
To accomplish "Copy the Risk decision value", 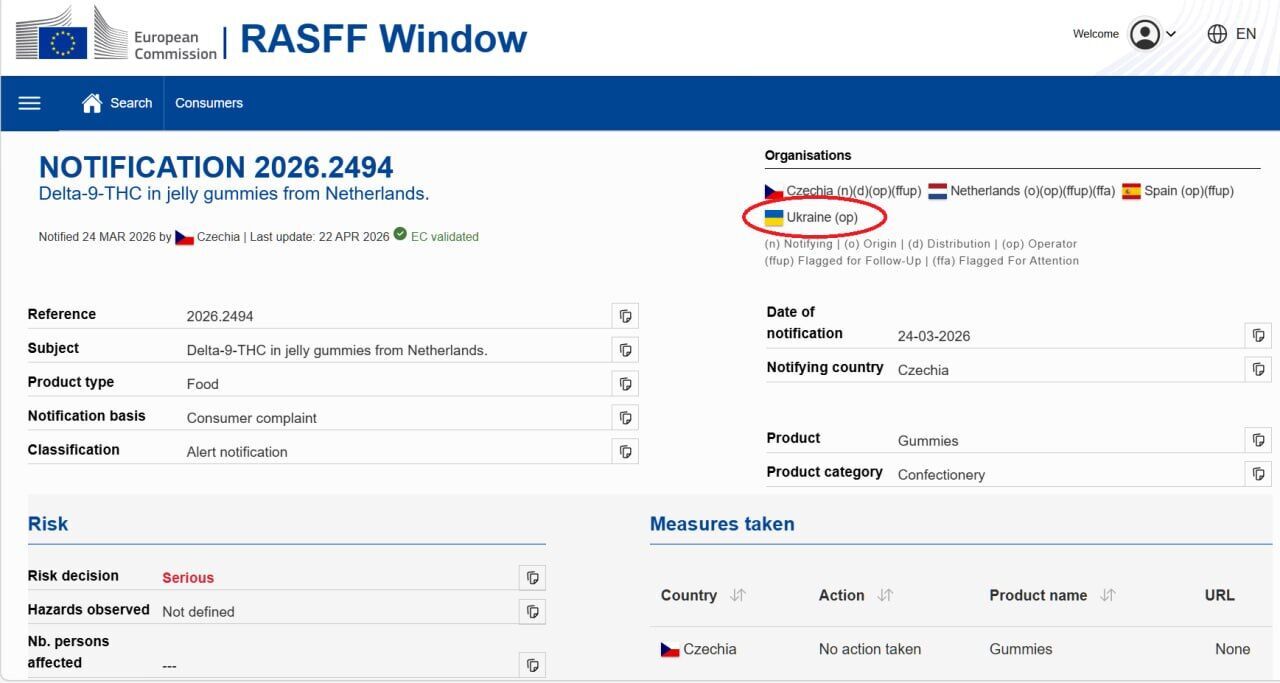I will 532,578.
